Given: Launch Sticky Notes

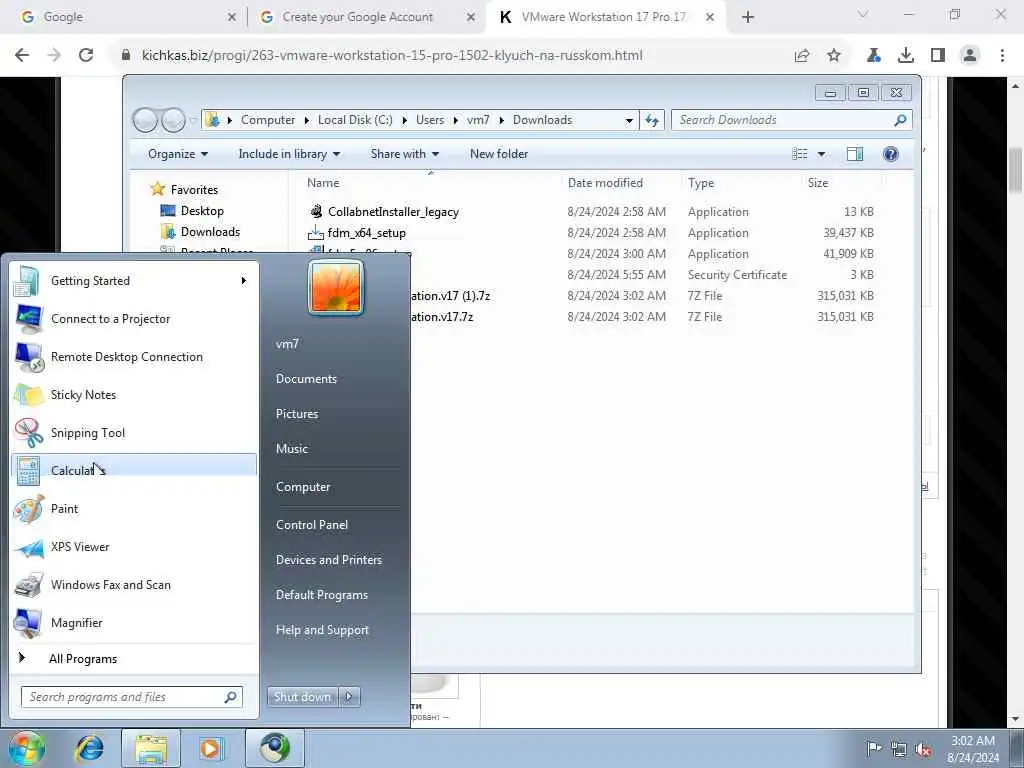Looking at the screenshot, I should click(x=134, y=394).
